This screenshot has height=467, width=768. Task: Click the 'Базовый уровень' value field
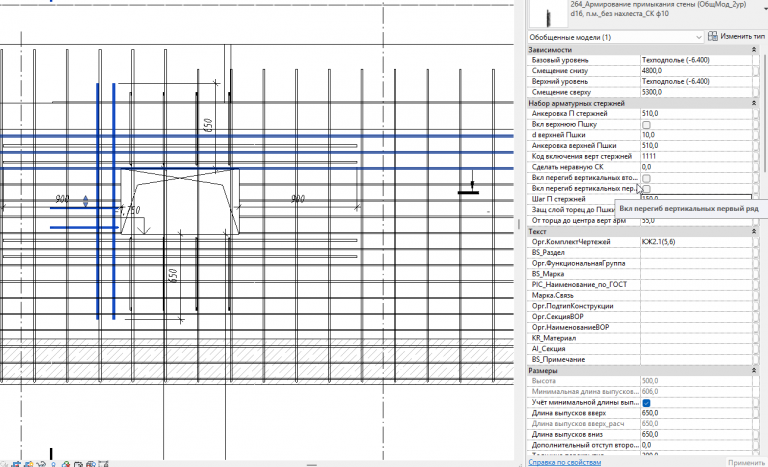point(696,60)
